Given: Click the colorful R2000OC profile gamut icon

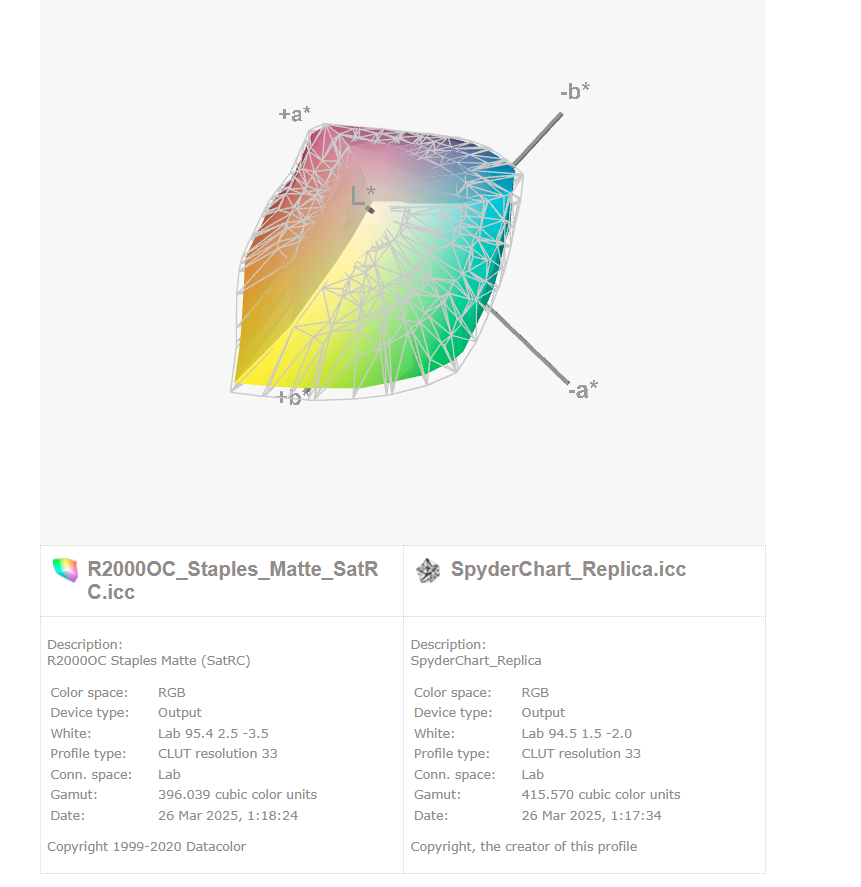Looking at the screenshot, I should tap(65, 570).
